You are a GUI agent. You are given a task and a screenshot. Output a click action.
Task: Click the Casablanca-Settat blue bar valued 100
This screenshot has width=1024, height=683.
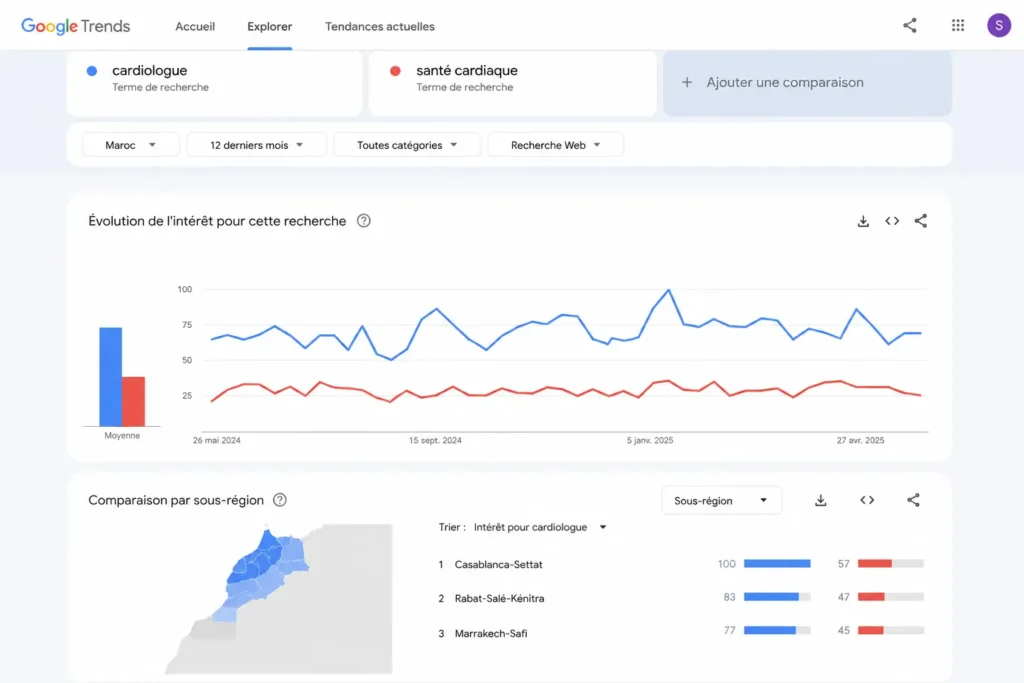point(777,564)
